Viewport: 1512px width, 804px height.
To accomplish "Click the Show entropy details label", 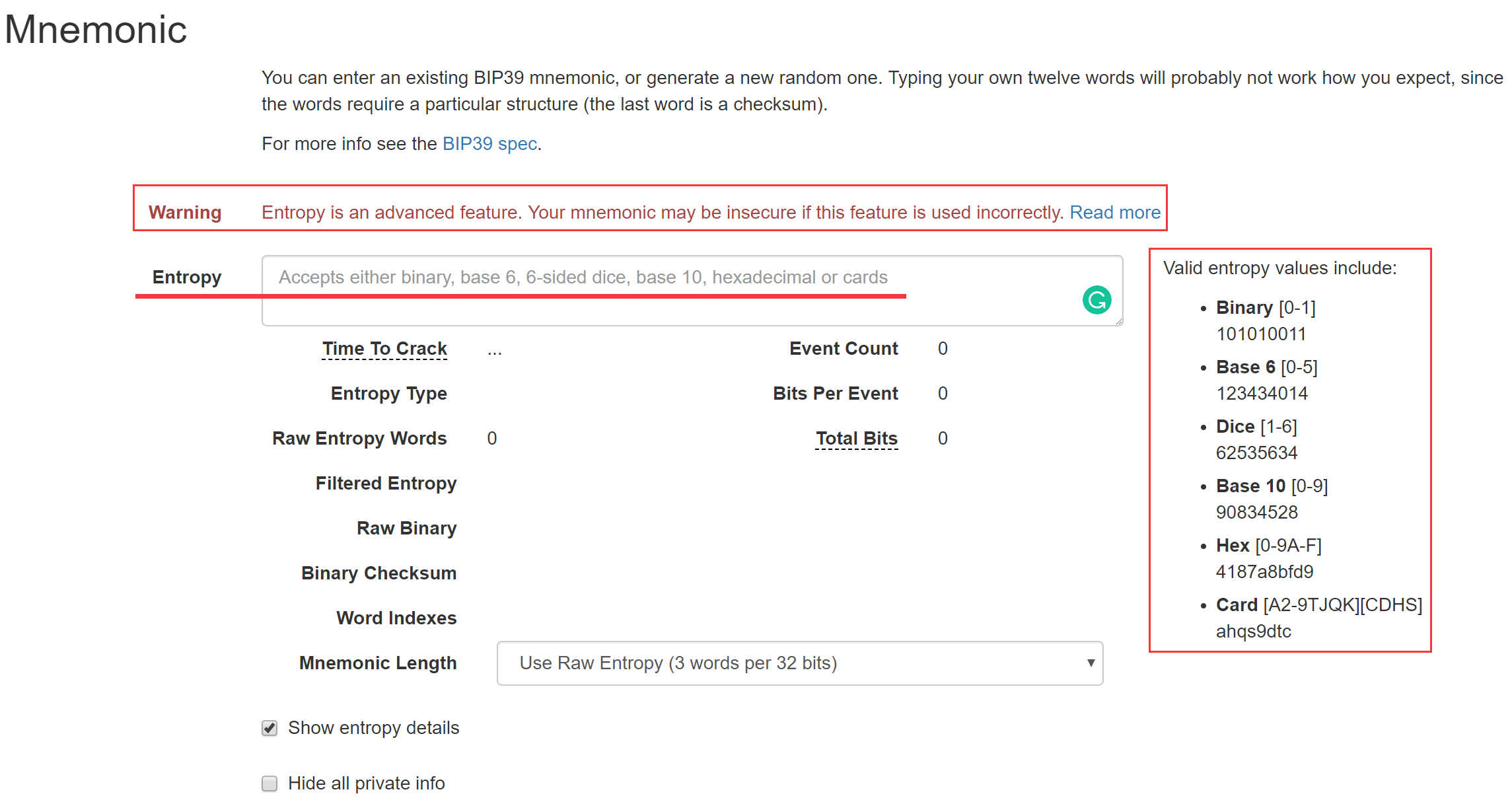I will [x=373, y=728].
